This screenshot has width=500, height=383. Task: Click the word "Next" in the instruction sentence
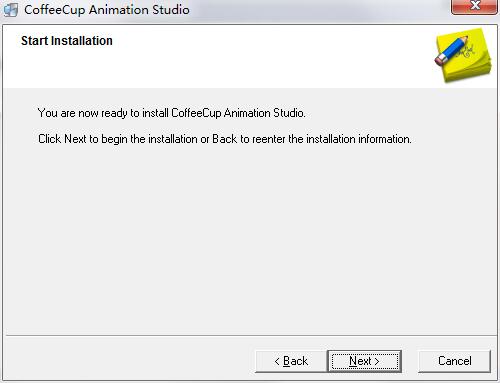coord(75,139)
